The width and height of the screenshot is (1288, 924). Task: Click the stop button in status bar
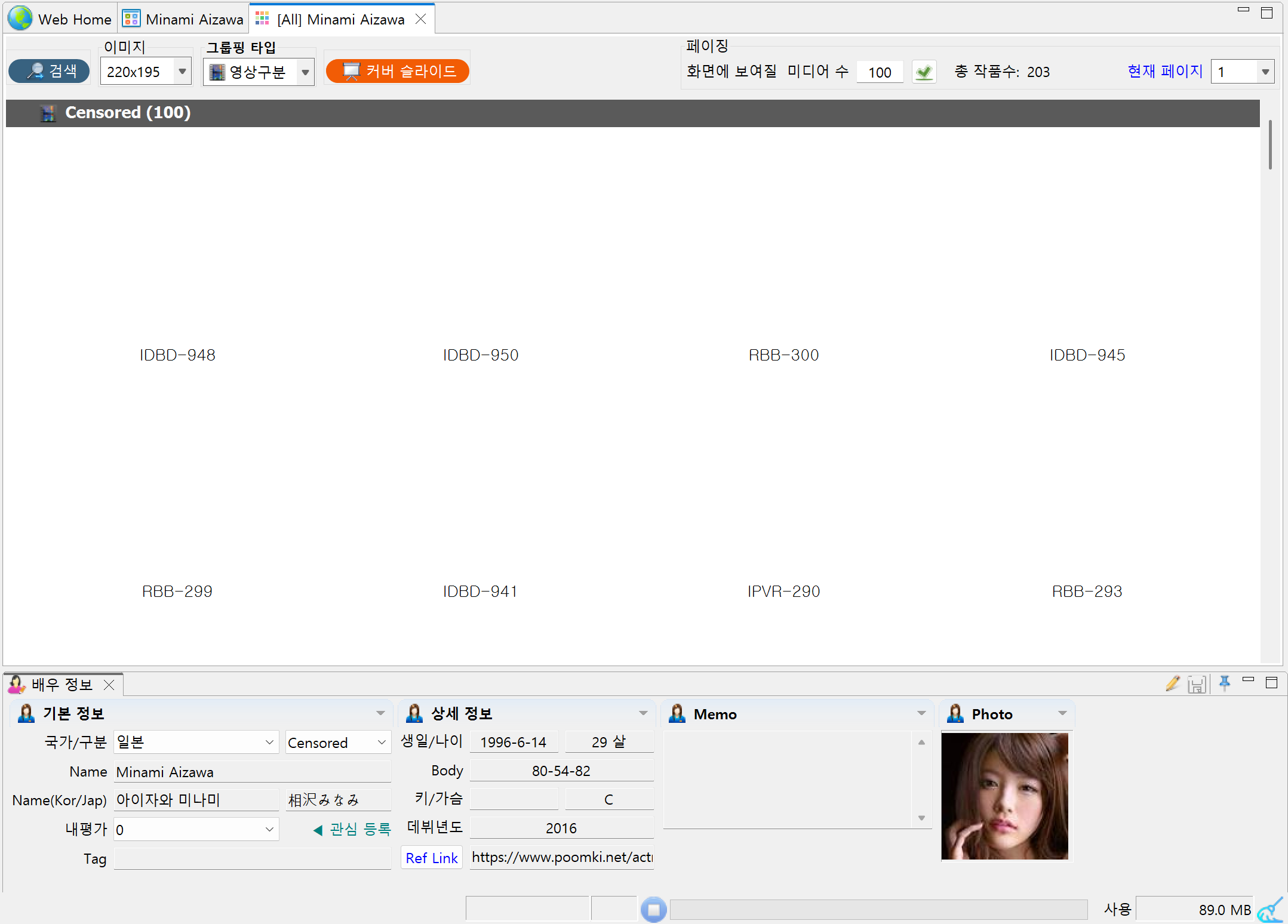pos(653,910)
